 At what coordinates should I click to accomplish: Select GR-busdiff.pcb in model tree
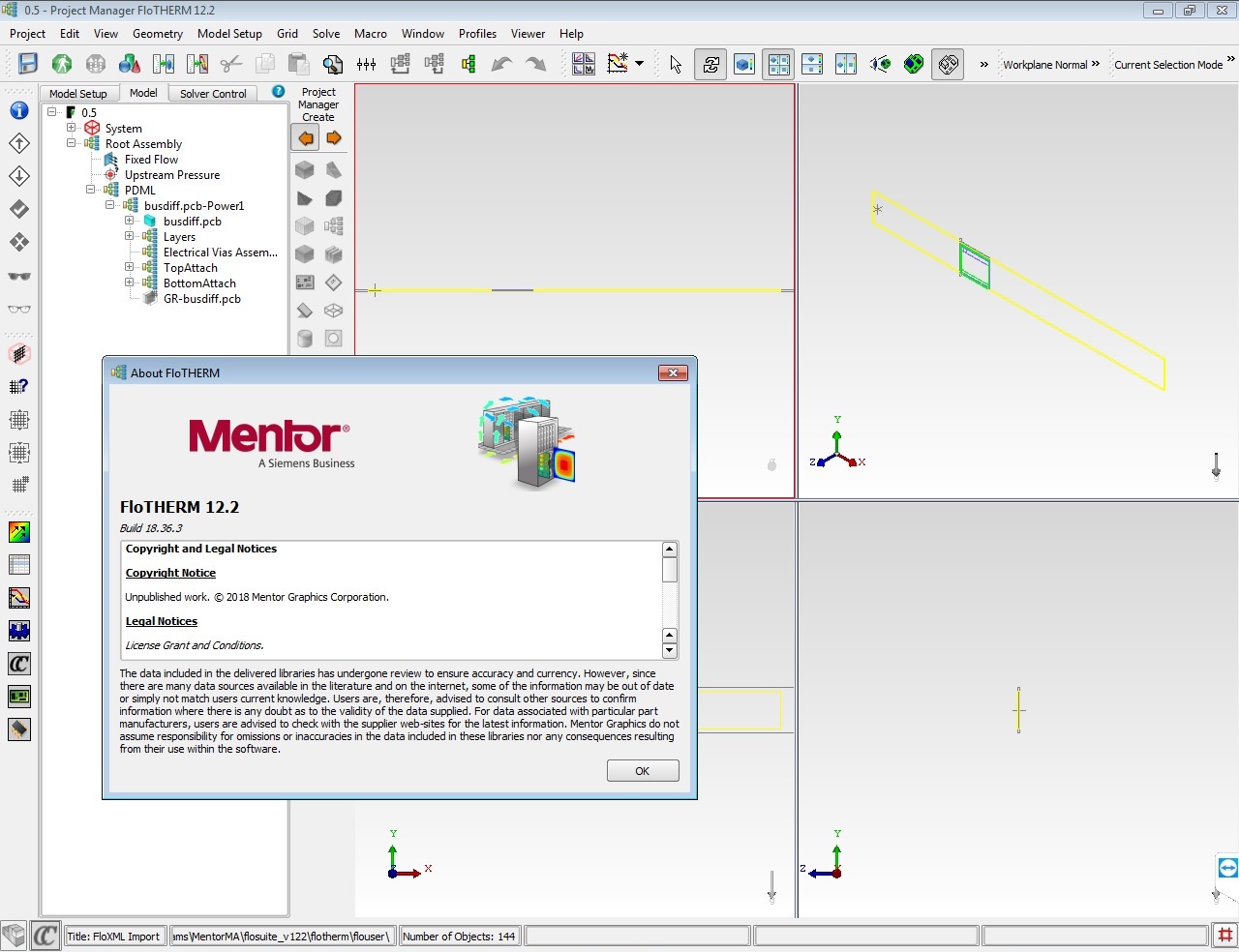202,298
